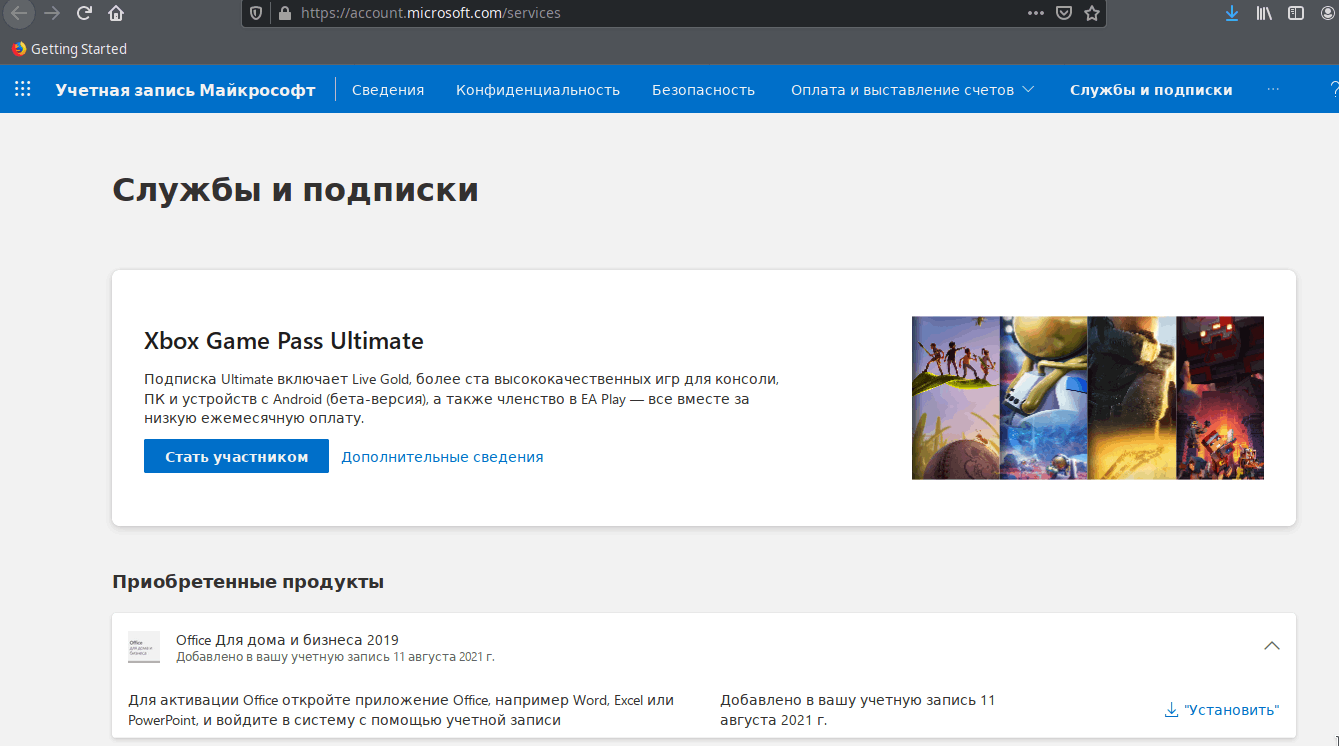Image resolution: width=1339 pixels, height=746 pixels.
Task: Click the "Установить" download link
Action: click(1222, 710)
